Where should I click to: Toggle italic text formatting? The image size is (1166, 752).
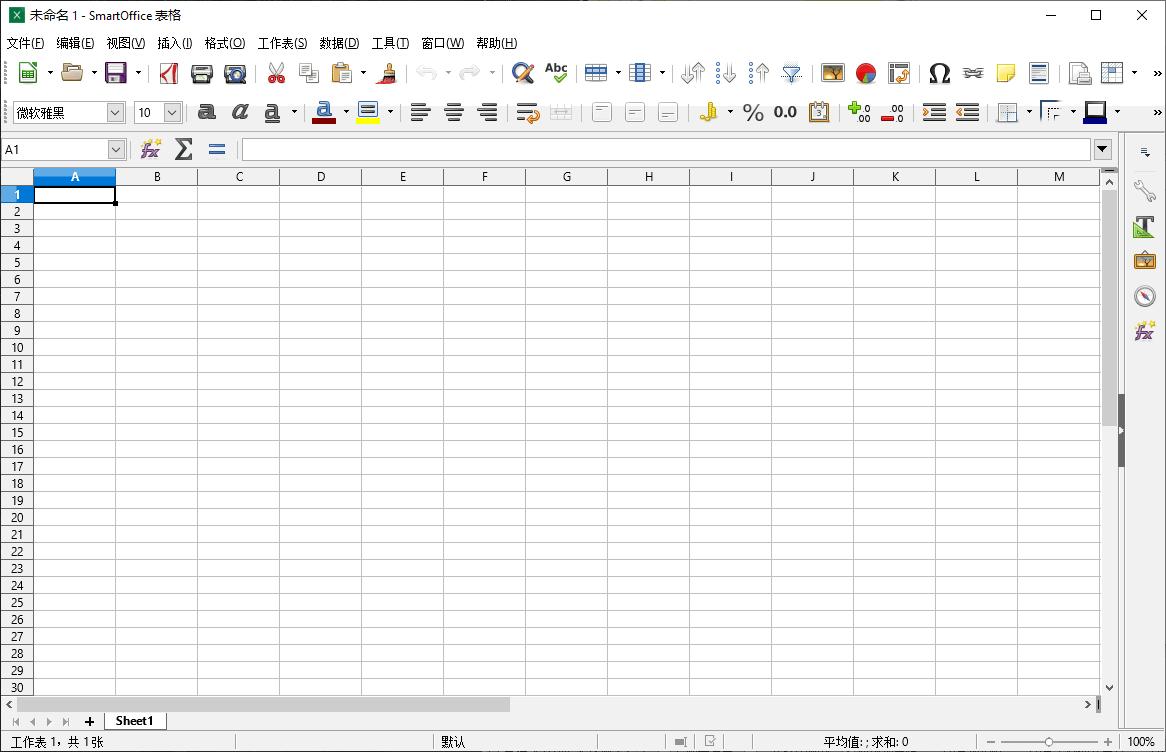pyautogui.click(x=239, y=112)
